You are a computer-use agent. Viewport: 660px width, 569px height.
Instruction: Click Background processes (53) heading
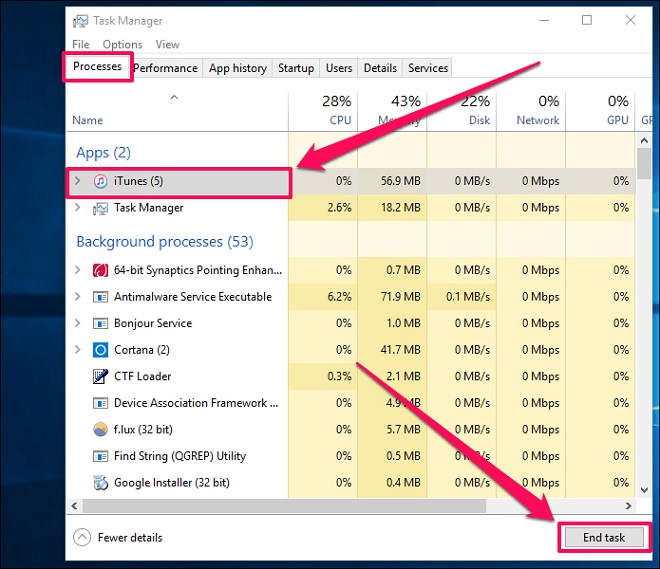coord(165,242)
